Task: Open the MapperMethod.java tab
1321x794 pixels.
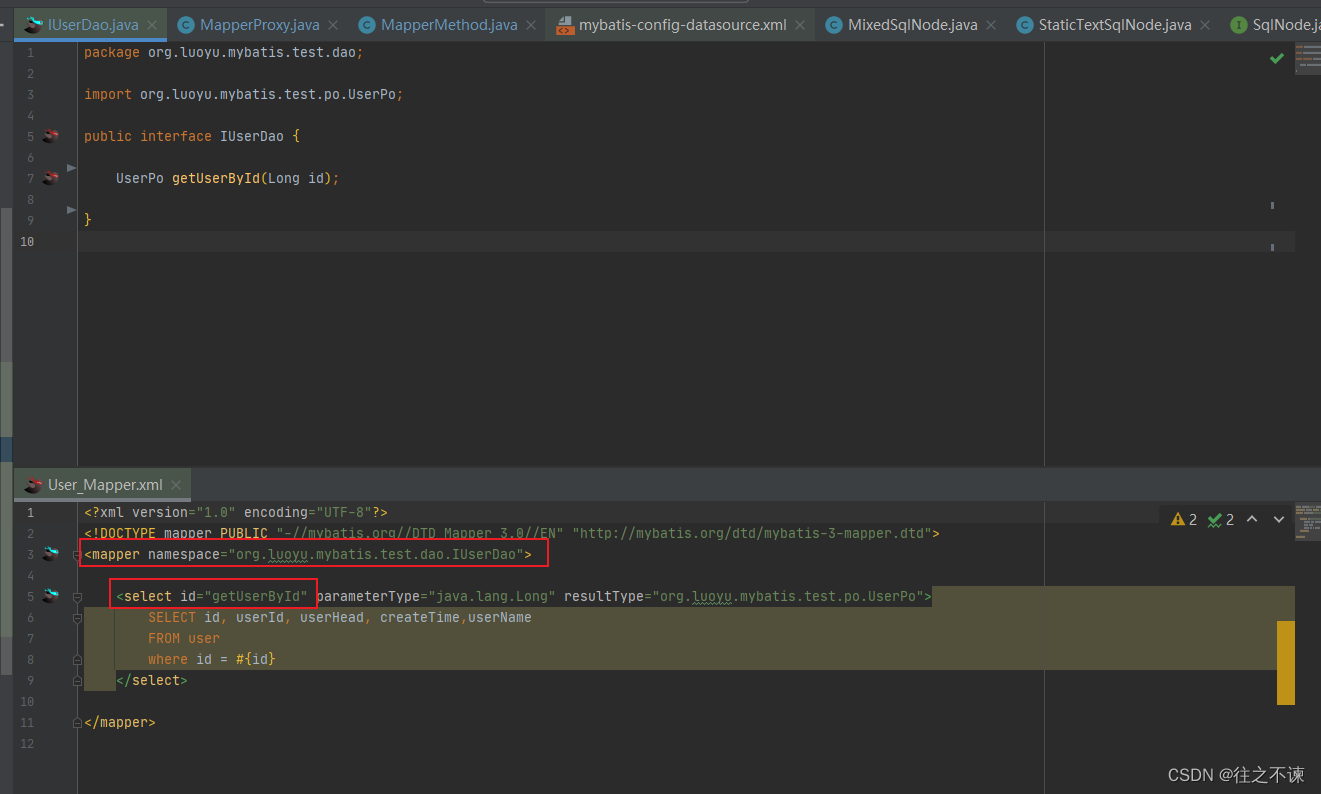Action: coord(449,25)
